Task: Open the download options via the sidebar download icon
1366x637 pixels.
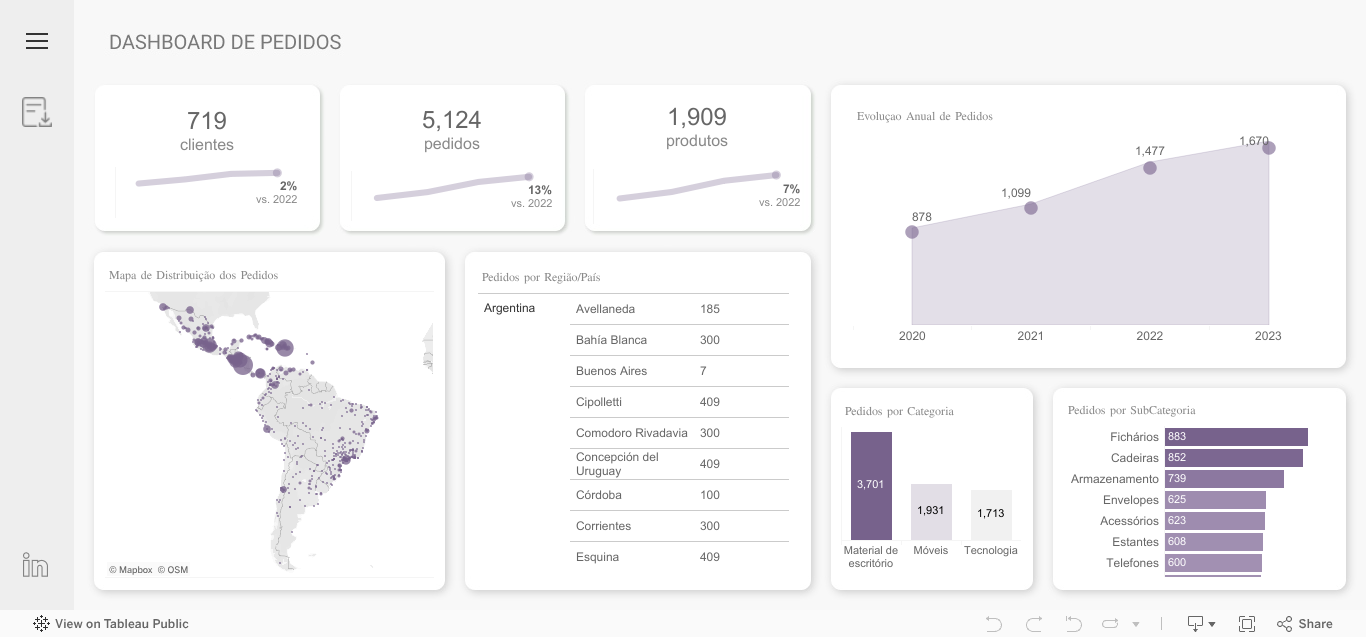Action: 36,112
